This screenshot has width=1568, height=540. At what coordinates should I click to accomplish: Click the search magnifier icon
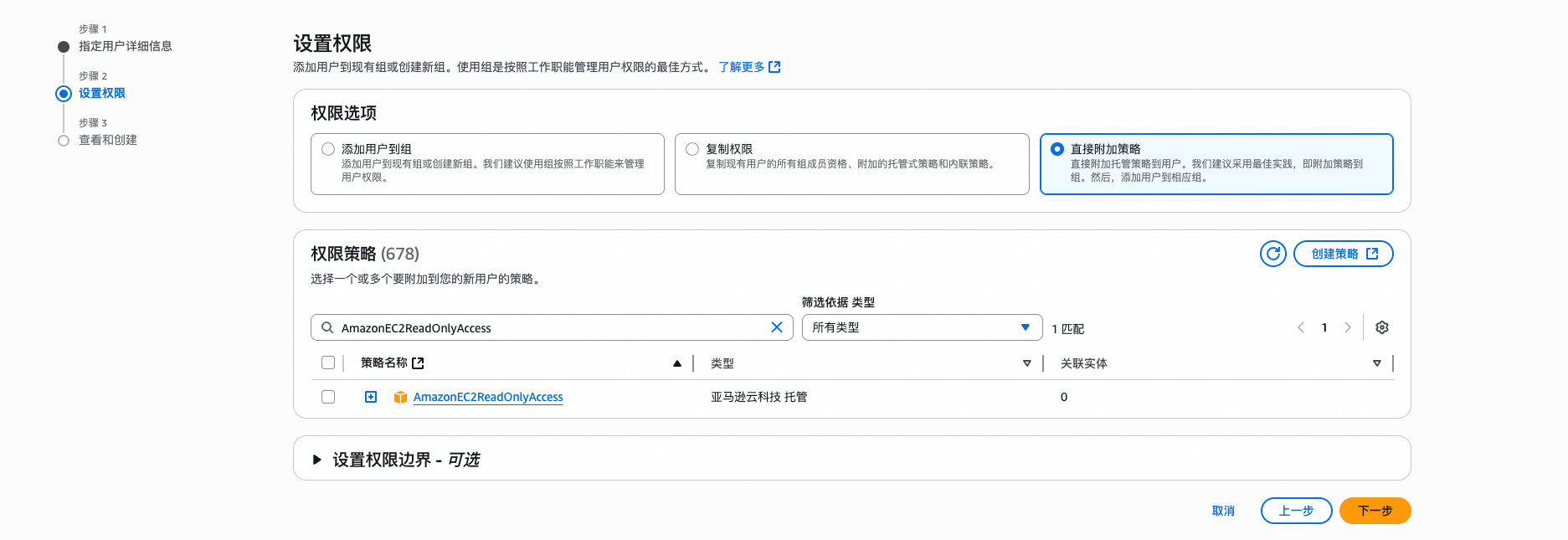pos(327,327)
